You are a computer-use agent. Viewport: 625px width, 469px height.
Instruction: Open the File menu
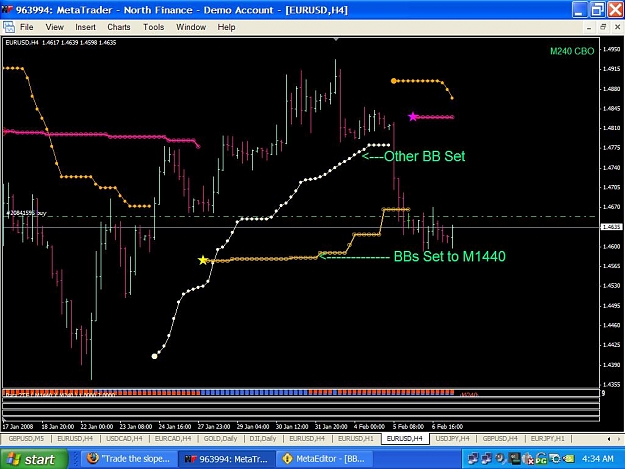tap(27, 27)
